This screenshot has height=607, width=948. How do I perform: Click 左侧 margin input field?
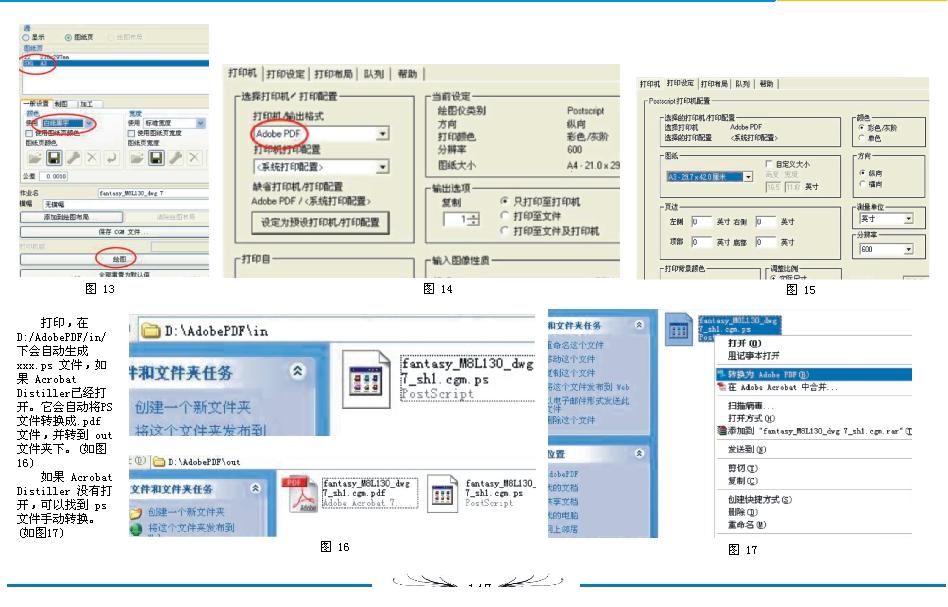point(701,222)
